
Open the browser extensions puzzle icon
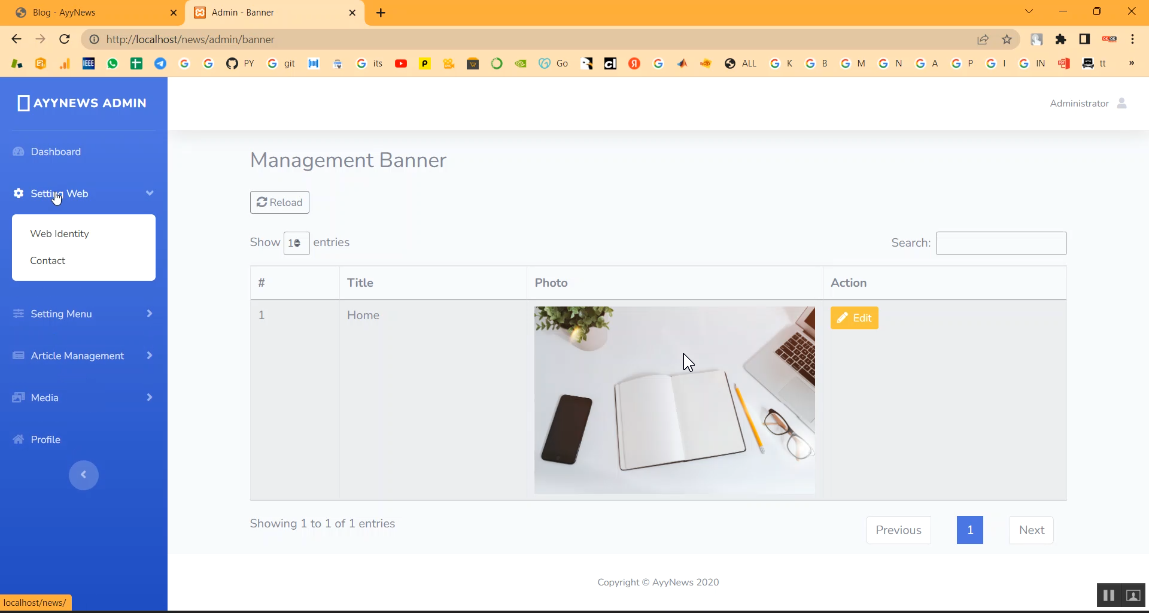(x=1060, y=39)
